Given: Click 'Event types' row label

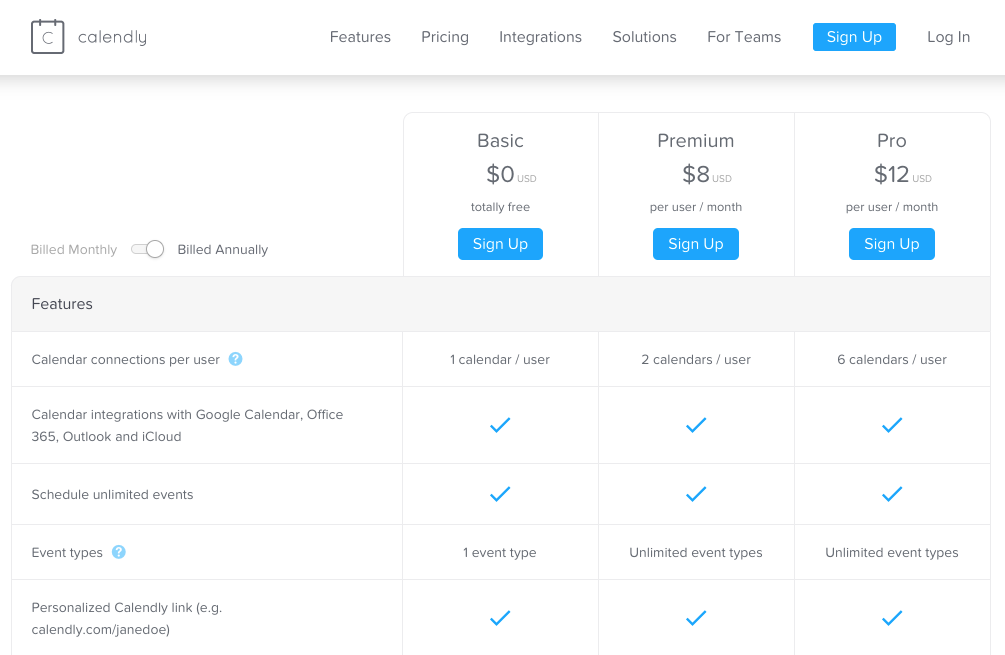Looking at the screenshot, I should [67, 552].
